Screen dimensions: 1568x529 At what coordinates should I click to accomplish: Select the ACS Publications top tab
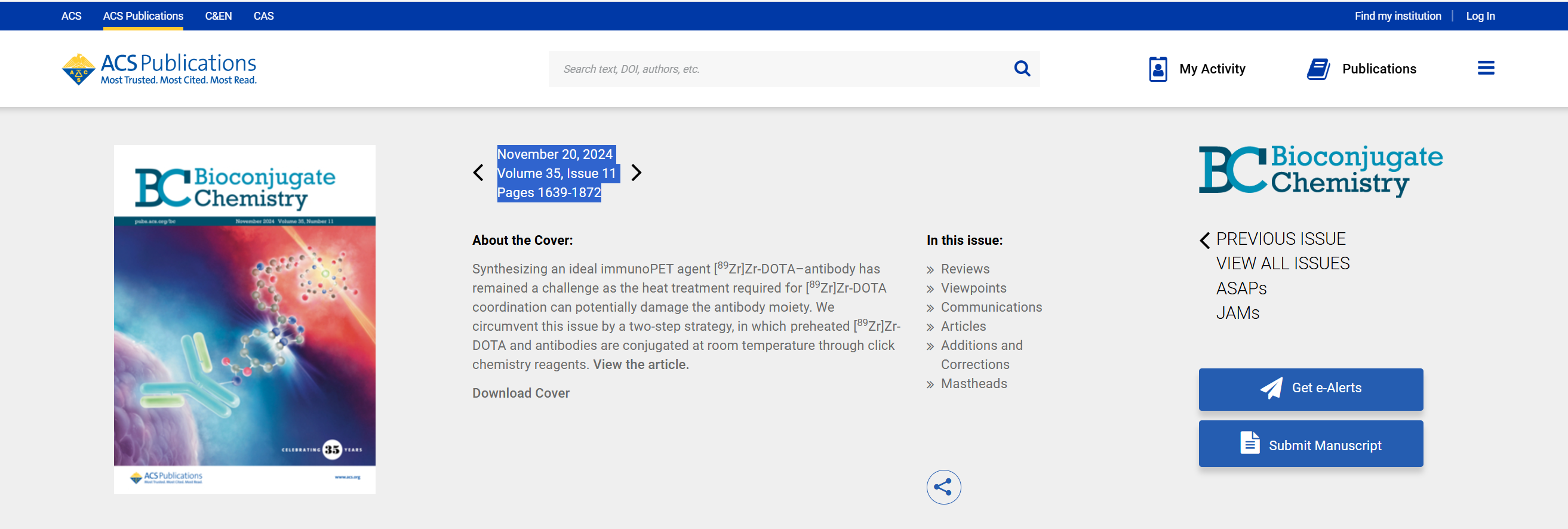pyautogui.click(x=143, y=16)
